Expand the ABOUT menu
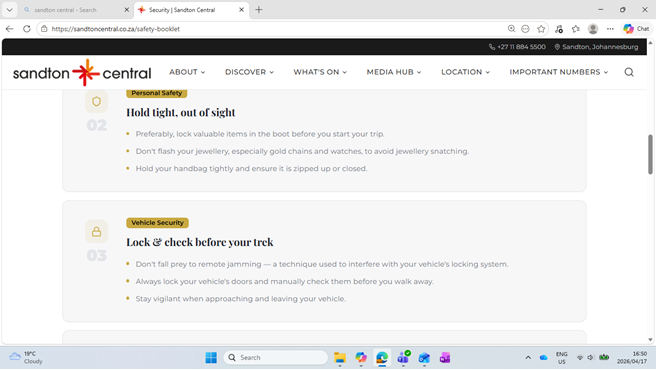657x370 pixels. pos(187,72)
